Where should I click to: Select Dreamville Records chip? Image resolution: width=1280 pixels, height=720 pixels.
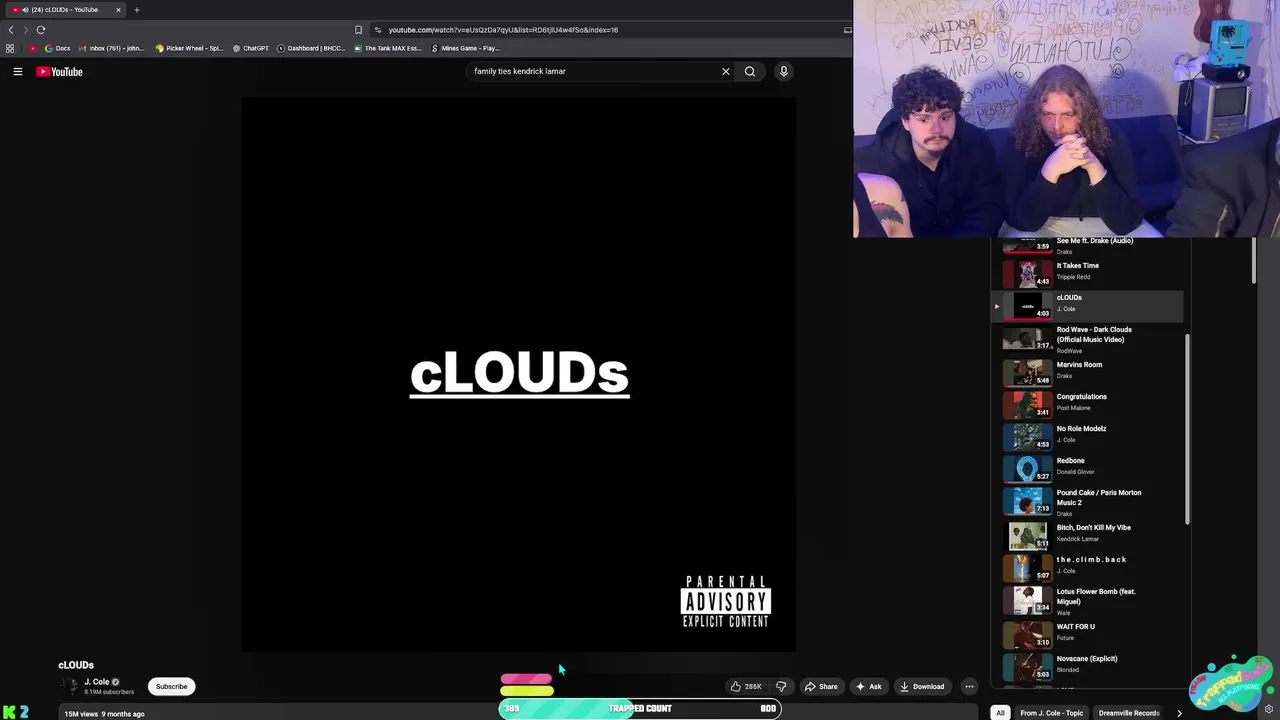click(x=1129, y=713)
